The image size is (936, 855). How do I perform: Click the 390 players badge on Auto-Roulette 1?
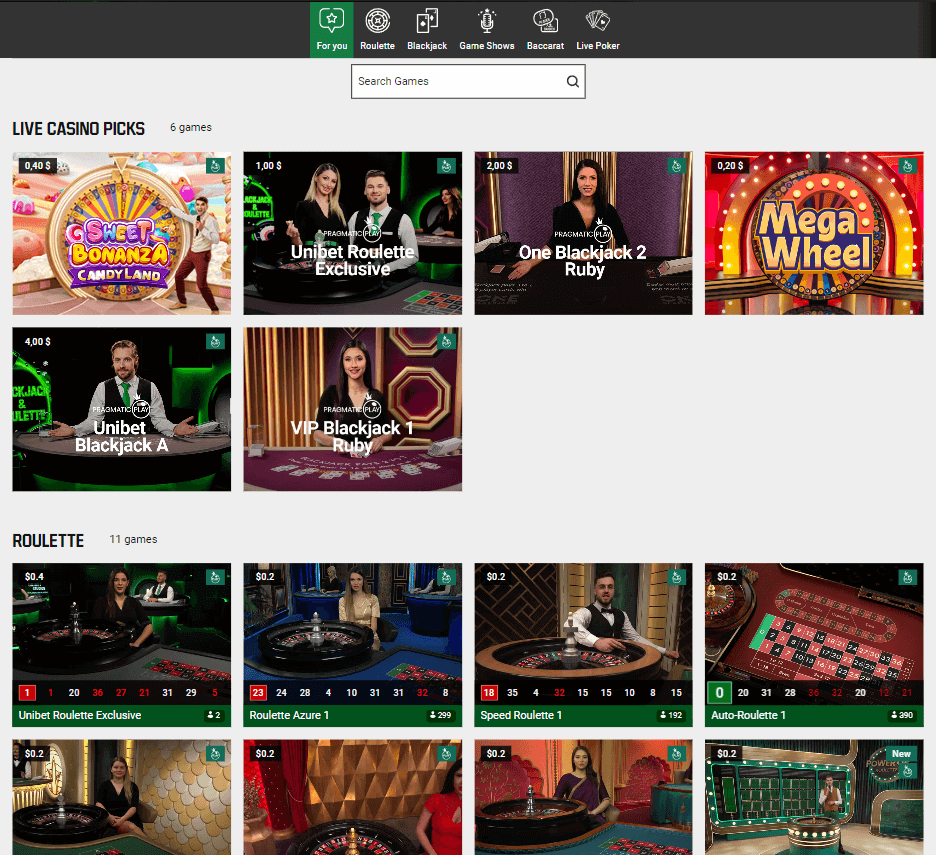[902, 715]
